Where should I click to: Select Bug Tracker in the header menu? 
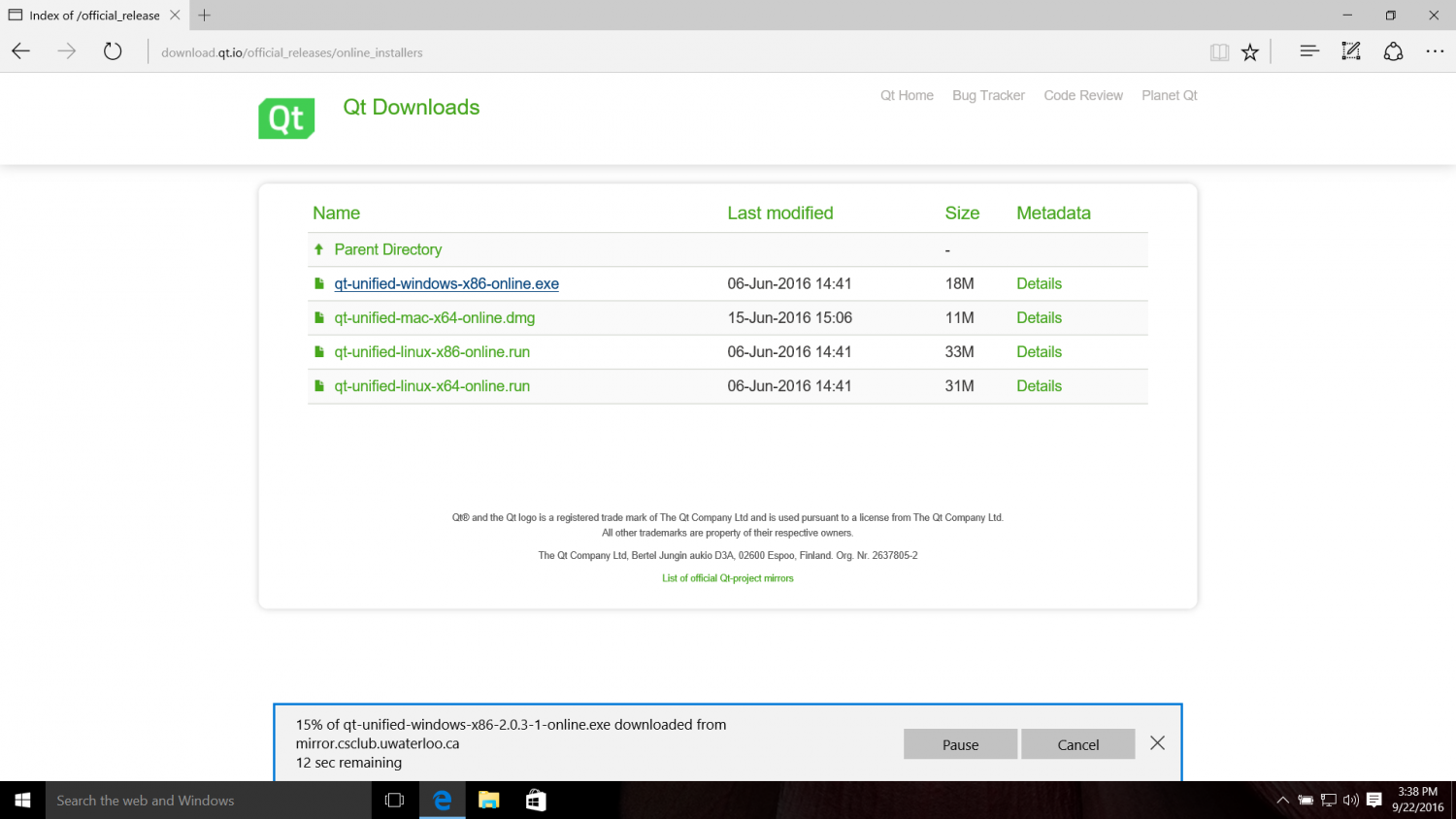988,95
